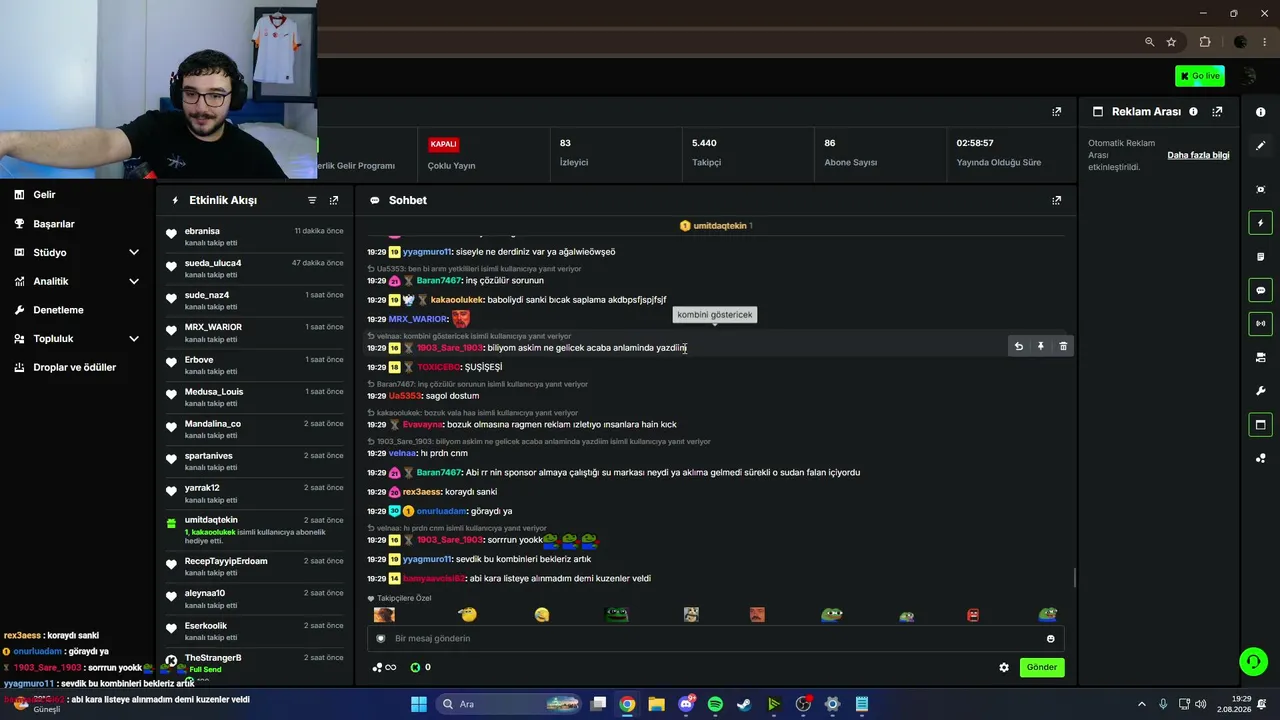
Task: Toggle the activity feed lightning panel button
Action: pos(1260,223)
